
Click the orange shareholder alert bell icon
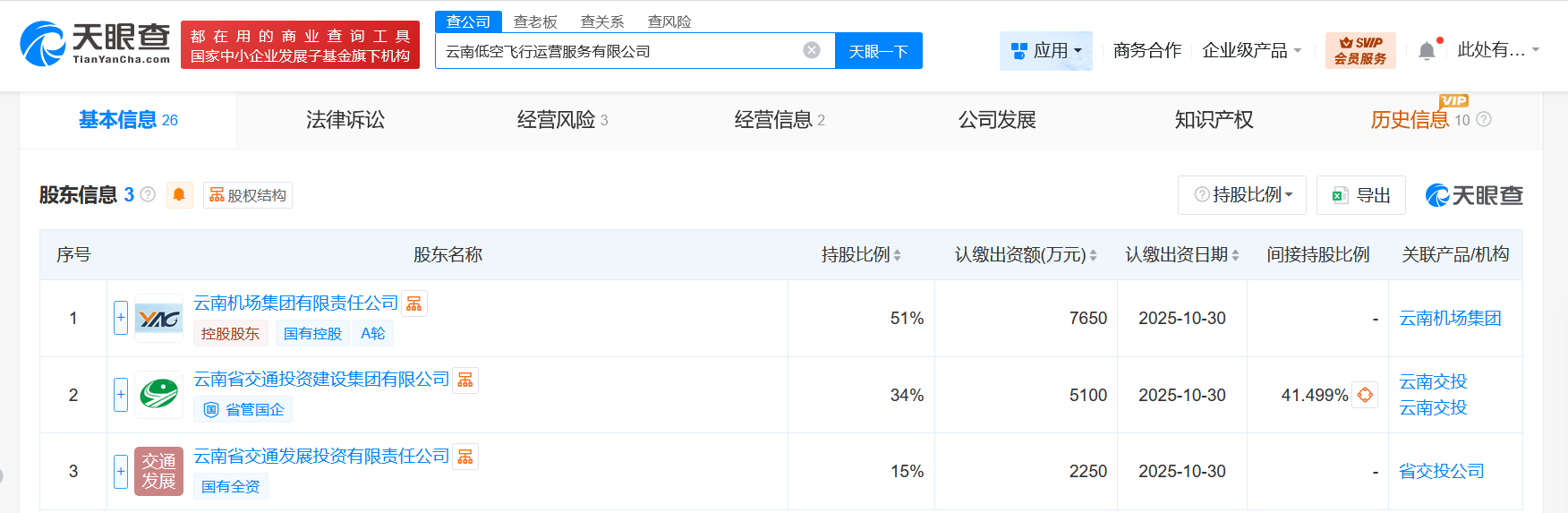(179, 194)
